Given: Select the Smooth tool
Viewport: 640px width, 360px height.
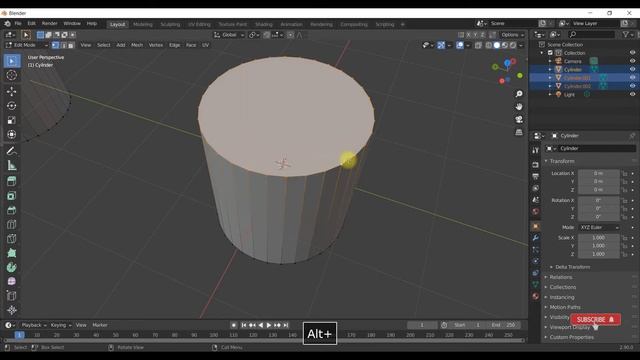Looking at the screenshot, I should click(x=12, y=282).
